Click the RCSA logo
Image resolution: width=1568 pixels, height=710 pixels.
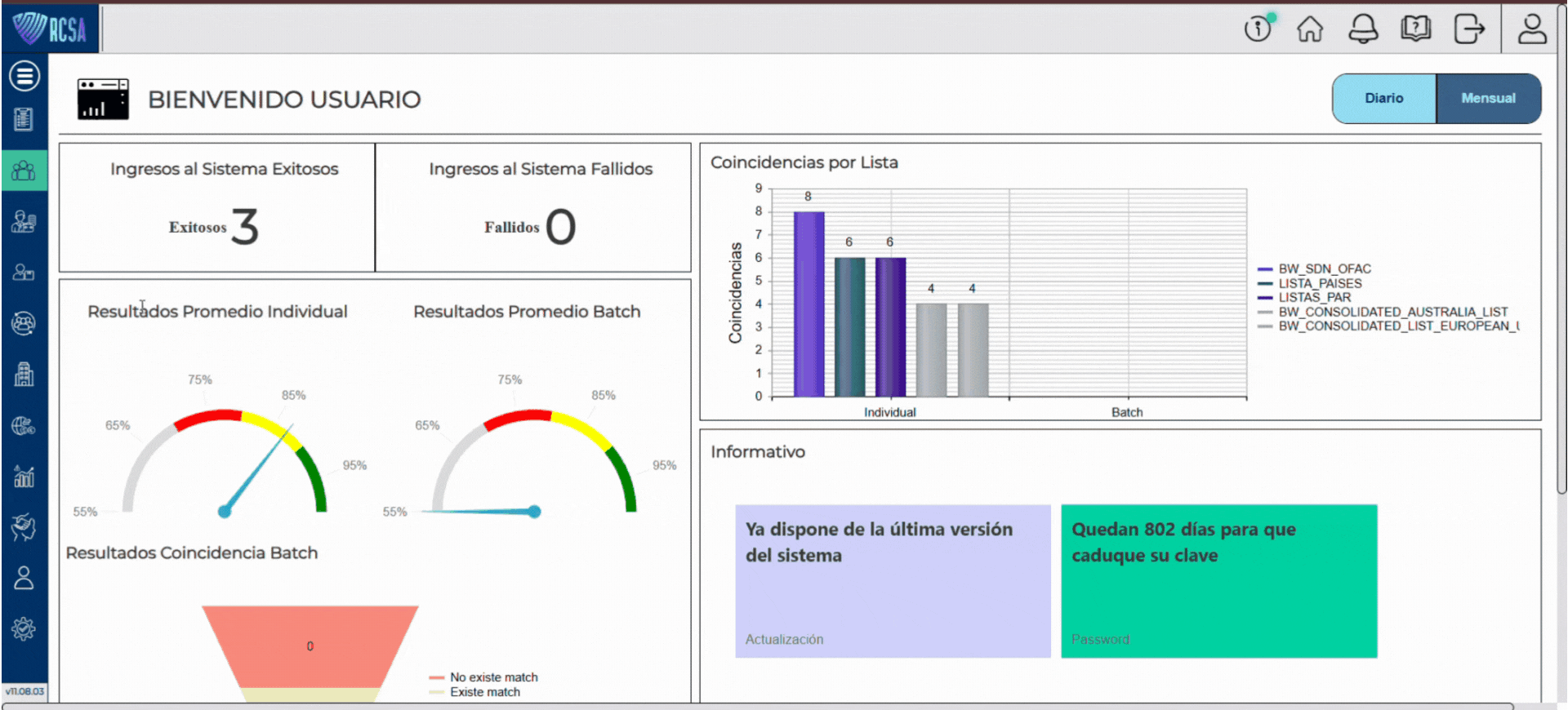[50, 29]
